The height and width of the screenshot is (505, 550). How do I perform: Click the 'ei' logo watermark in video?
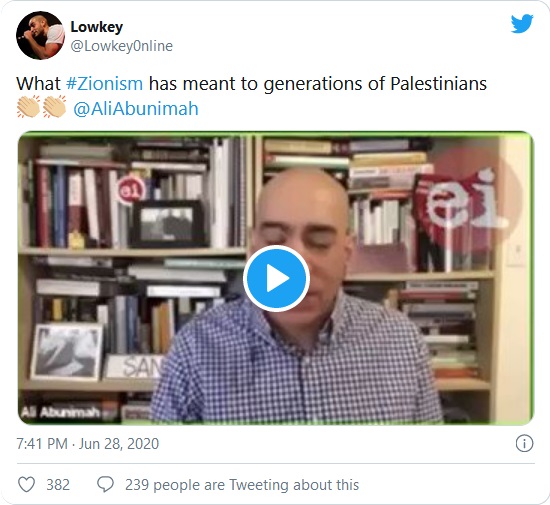[x=465, y=198]
